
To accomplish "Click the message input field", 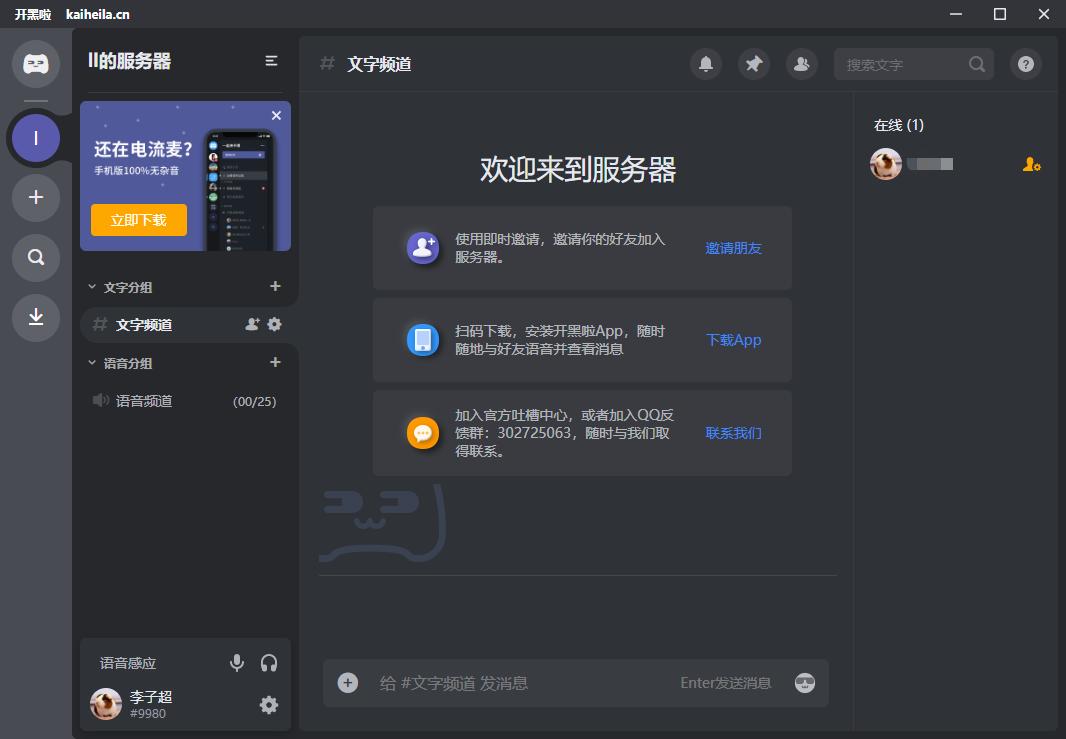I will (x=520, y=683).
